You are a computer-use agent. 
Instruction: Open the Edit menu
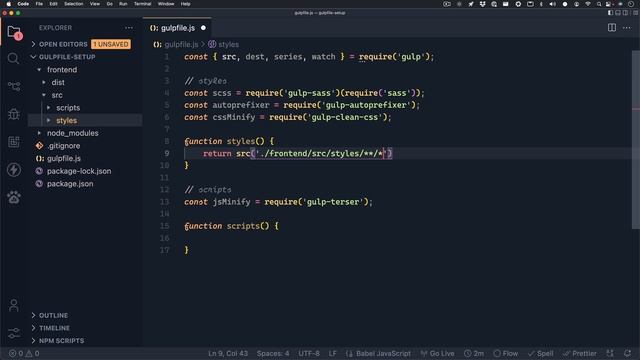(53, 4)
